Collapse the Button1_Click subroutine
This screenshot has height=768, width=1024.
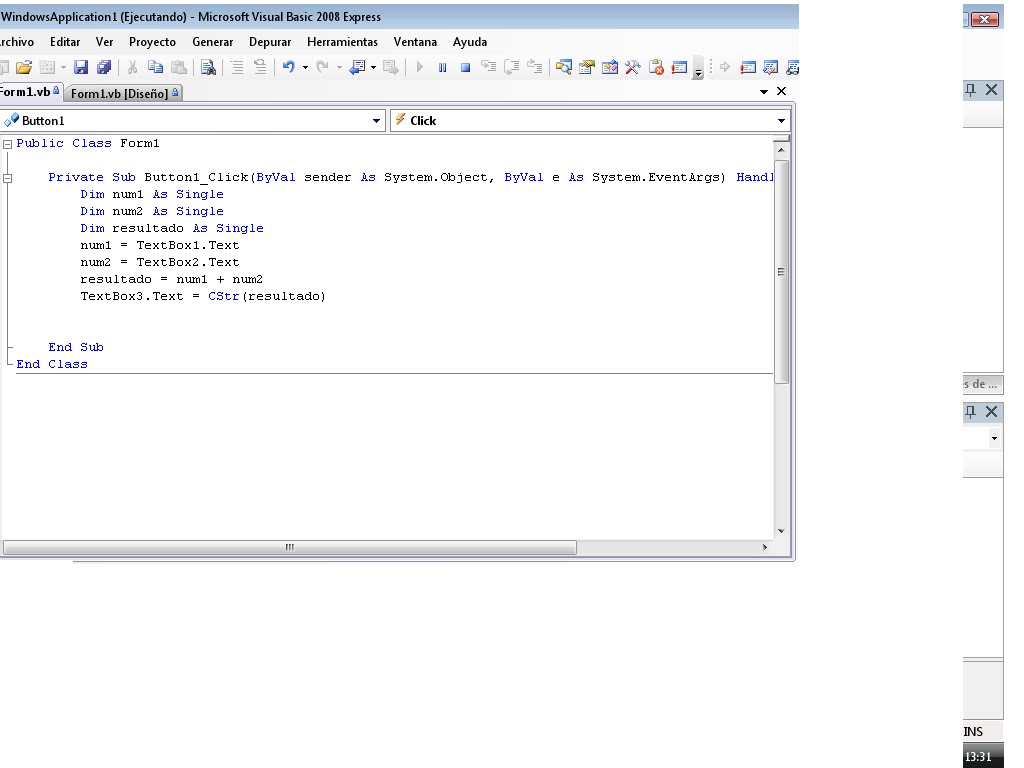point(7,177)
